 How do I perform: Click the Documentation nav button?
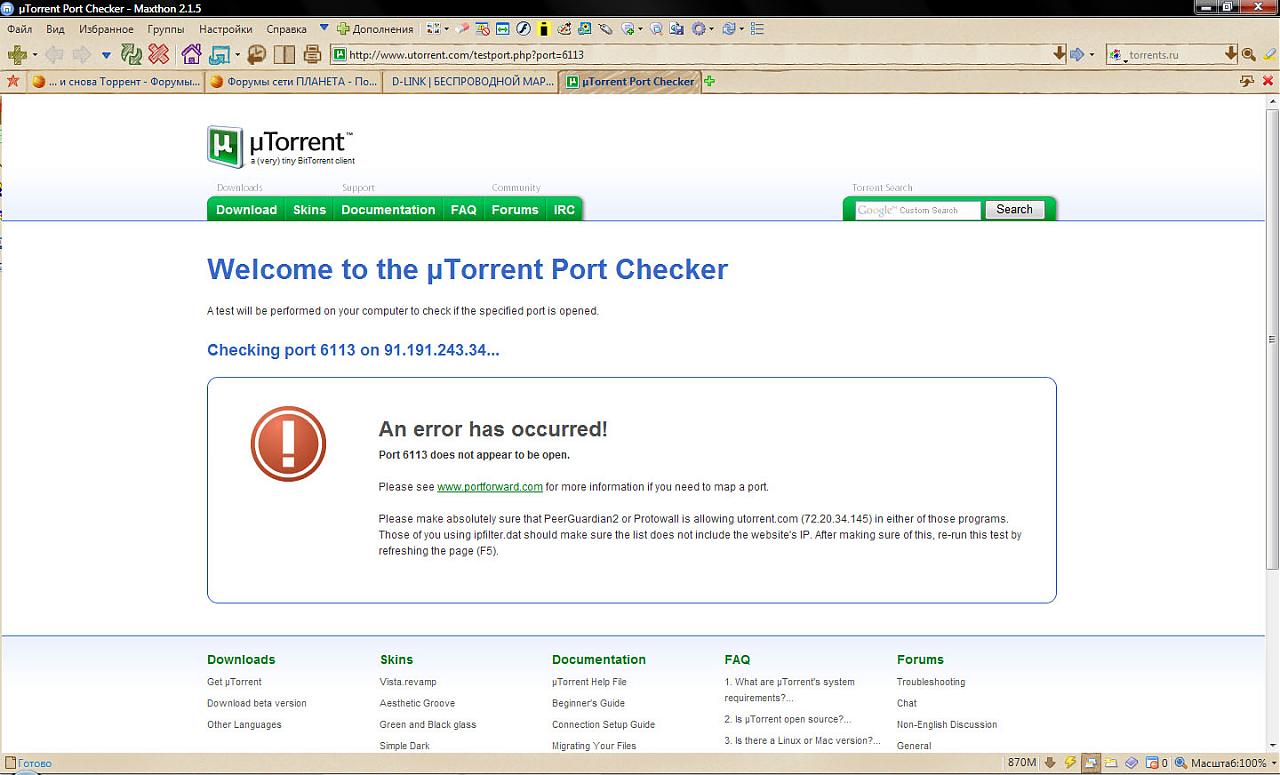[388, 209]
